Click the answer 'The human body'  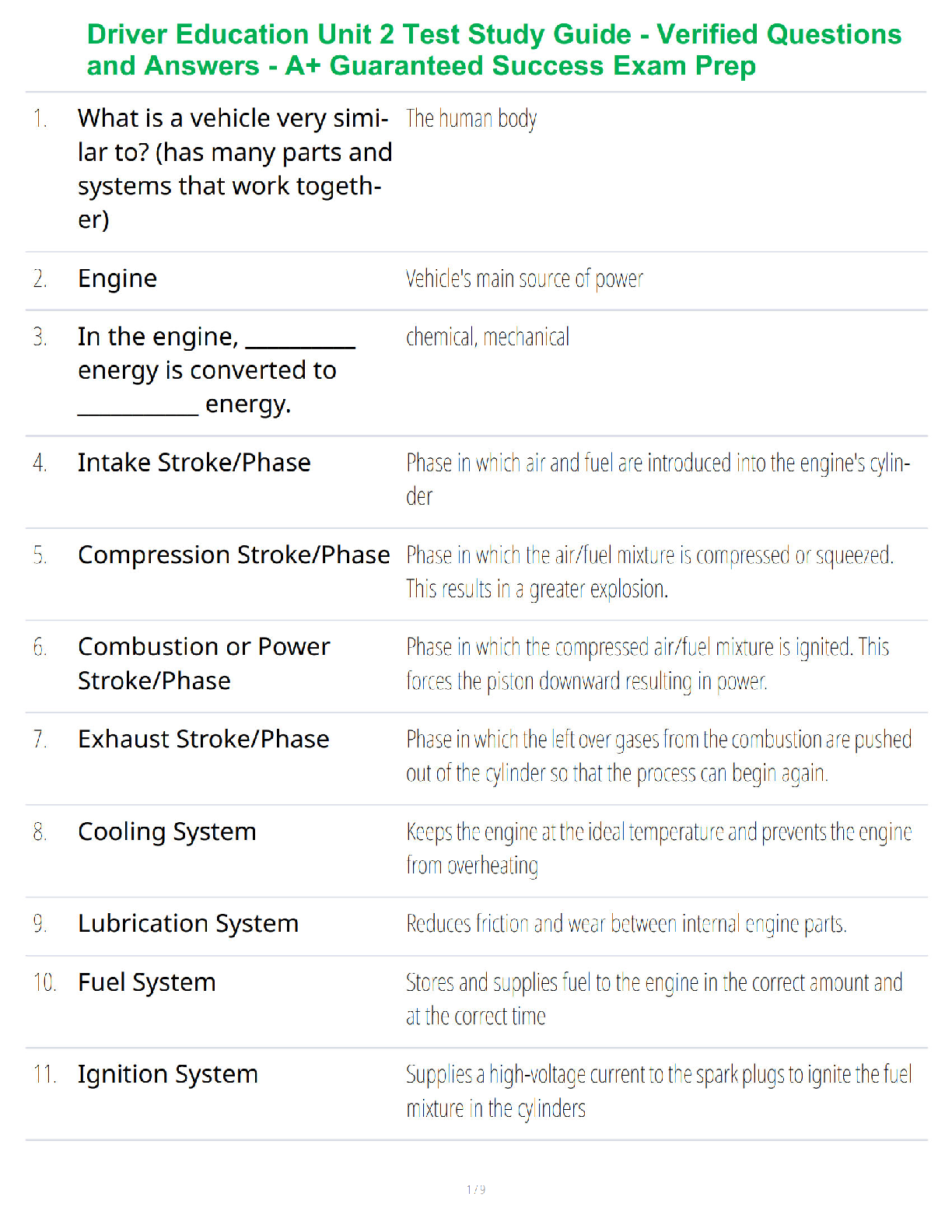471,119
